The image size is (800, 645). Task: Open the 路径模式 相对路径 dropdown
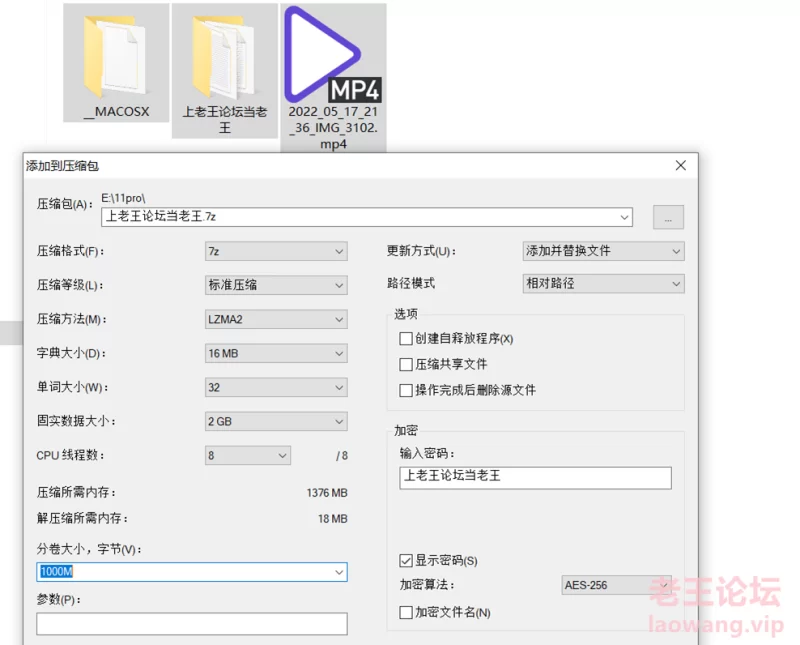604,283
